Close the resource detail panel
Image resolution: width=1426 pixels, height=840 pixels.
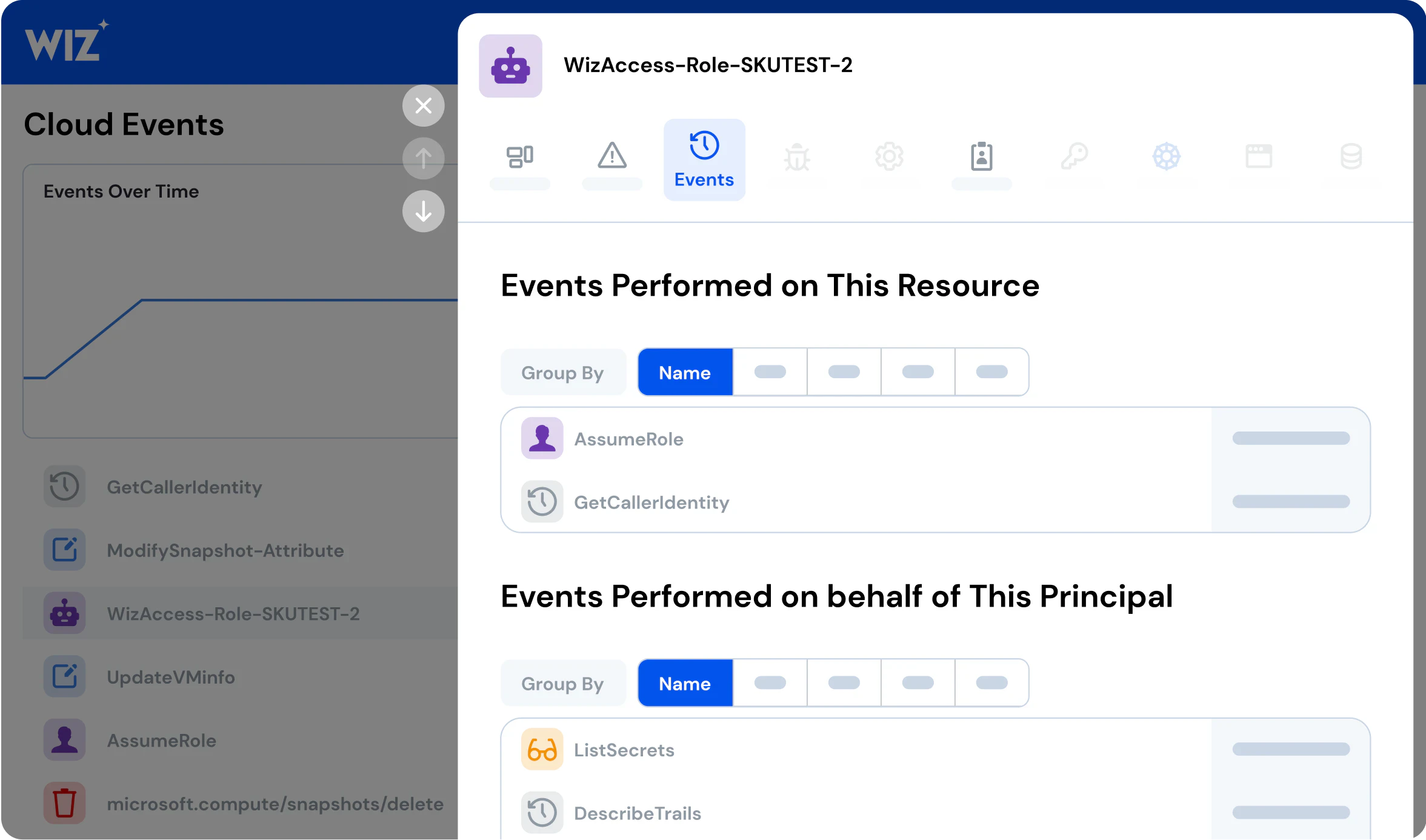[x=423, y=106]
